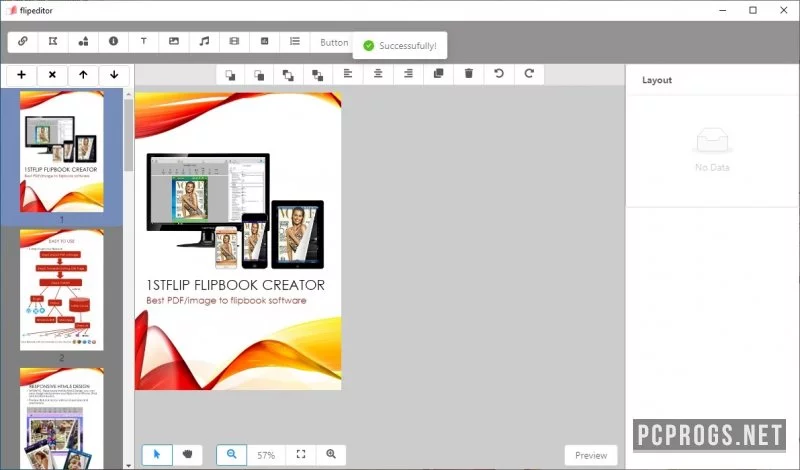Click the devices mockup image on canvas

point(235,211)
